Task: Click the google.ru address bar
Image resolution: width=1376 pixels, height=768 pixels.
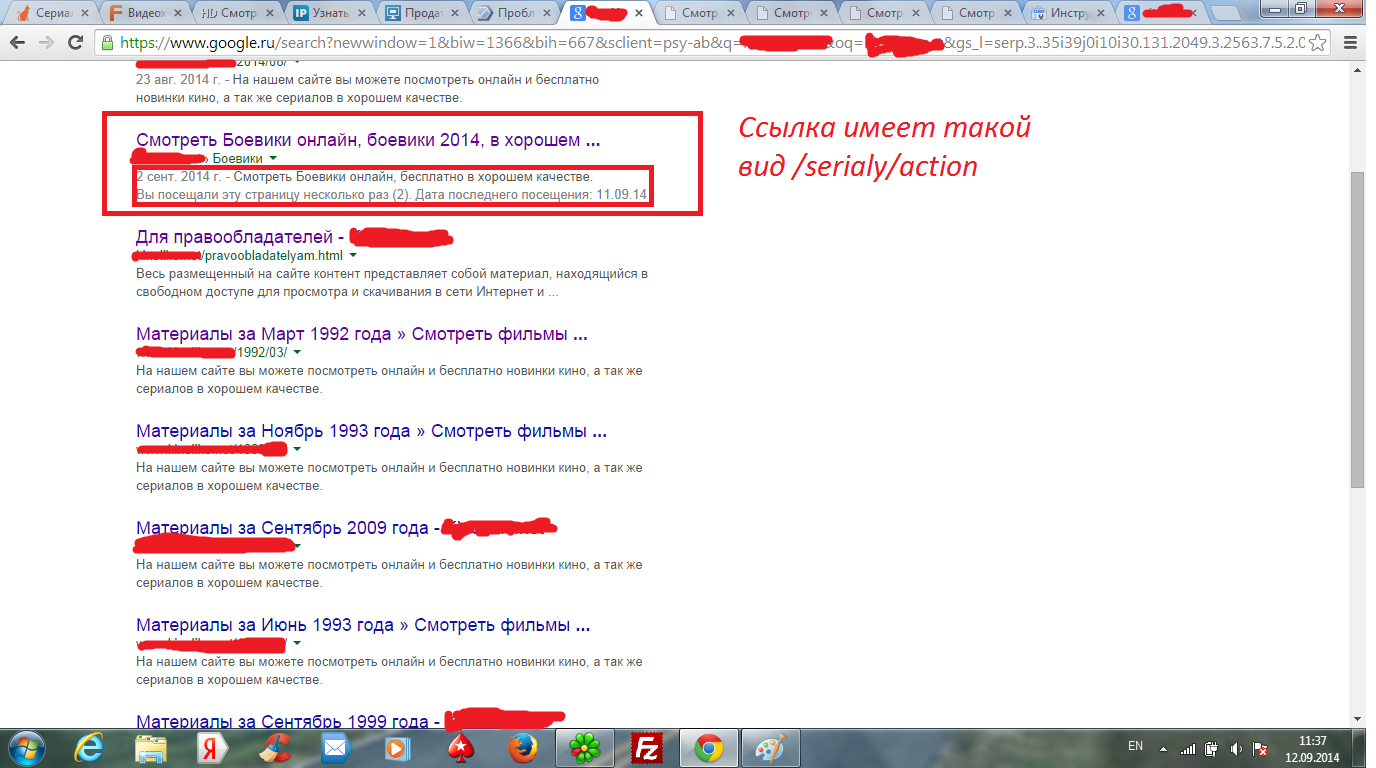Action: (712, 44)
